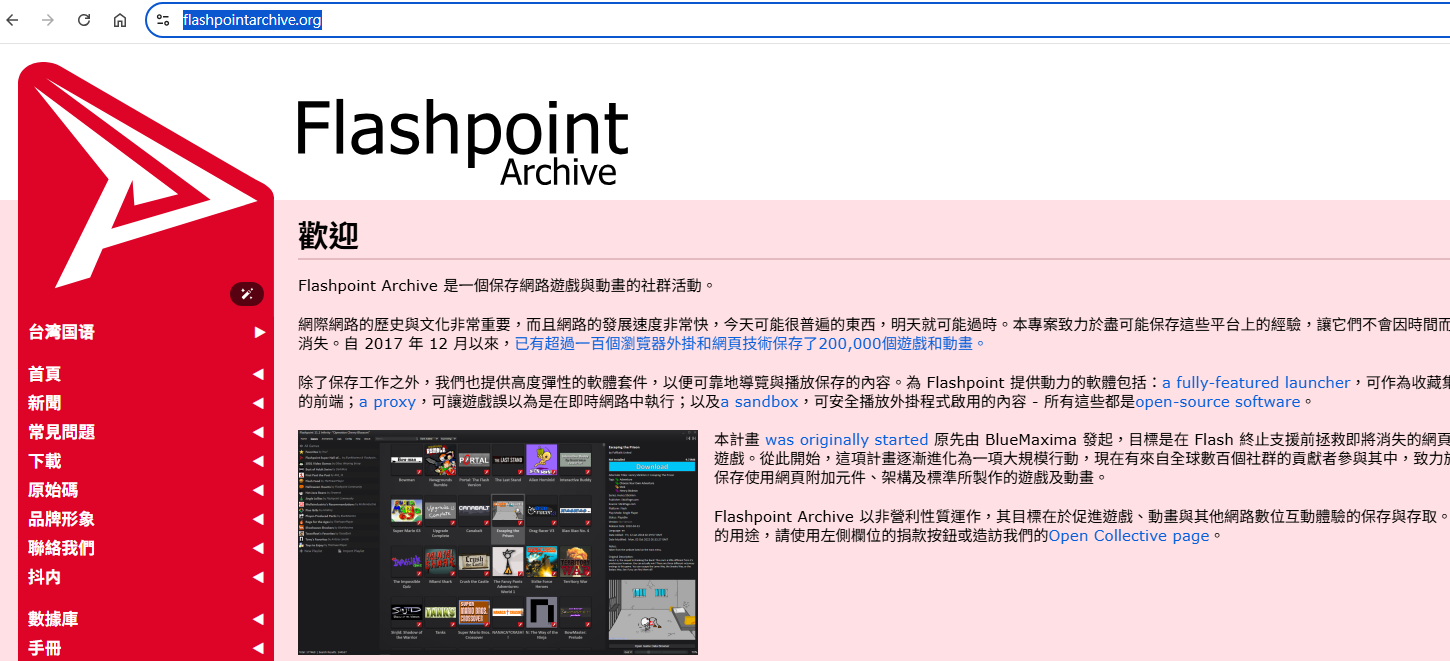Image resolution: width=1450 pixels, height=661 pixels.
Task: Follow the 'was originally started' link
Action: 846,439
